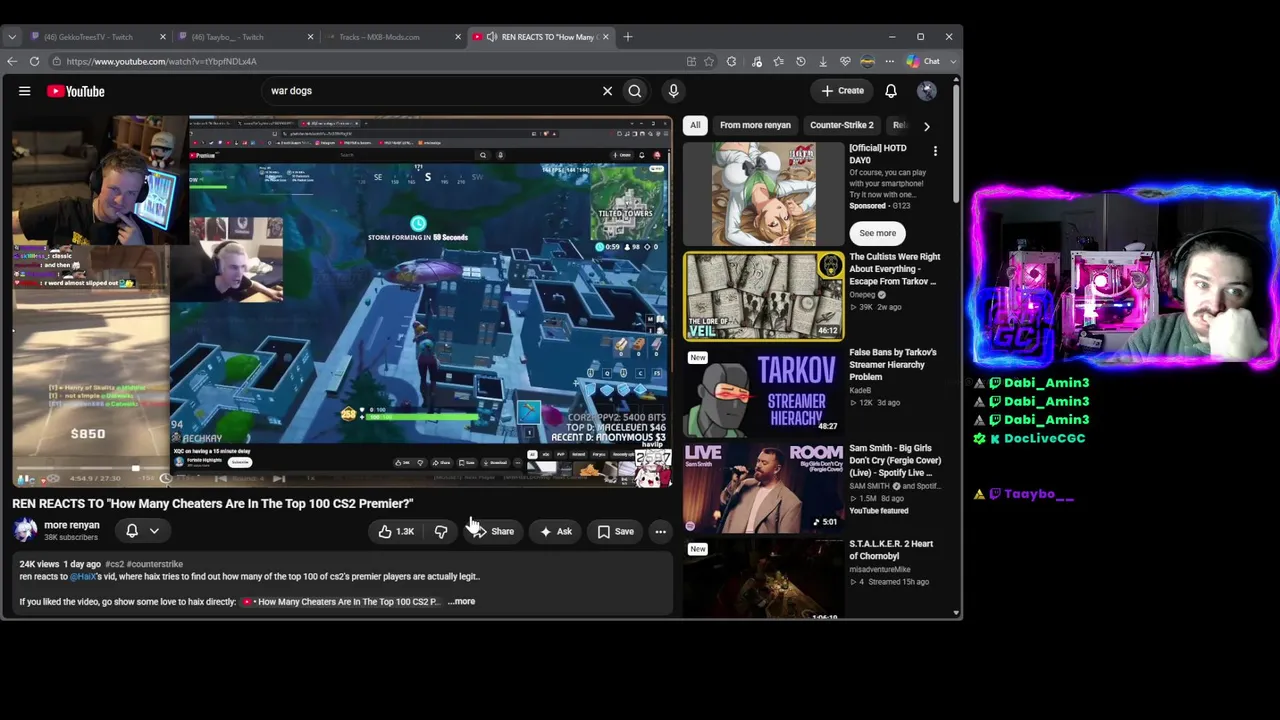Open more actions menu under the video
1280x720 pixels.
660,532
